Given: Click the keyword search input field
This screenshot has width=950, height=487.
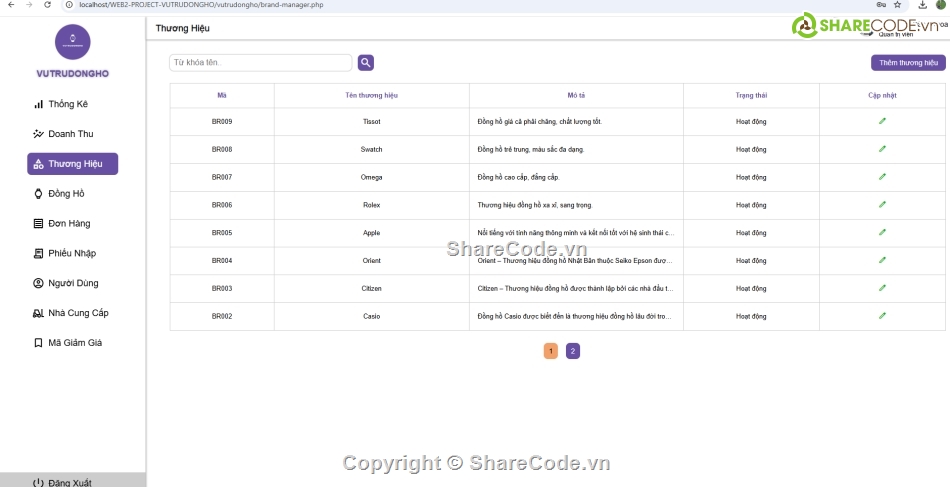Looking at the screenshot, I should click(x=261, y=63).
